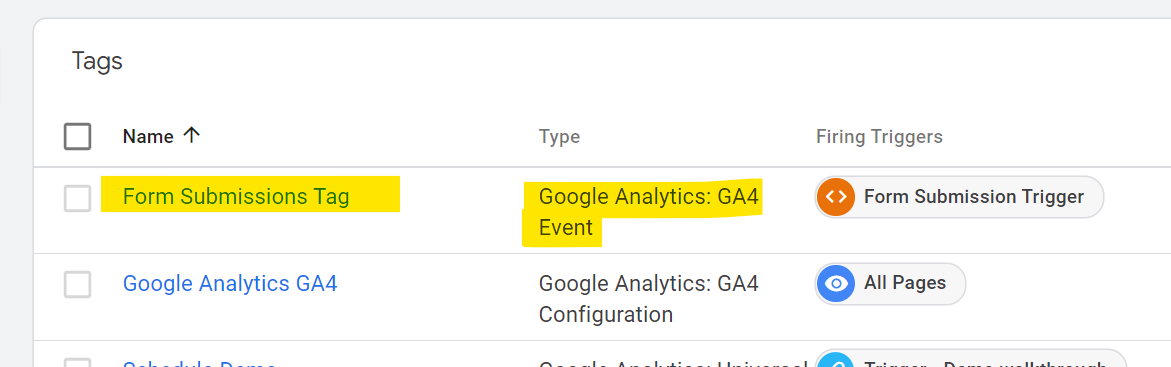Open the Schedule Demo tag link
This screenshot has height=367, width=1171.
[x=199, y=363]
